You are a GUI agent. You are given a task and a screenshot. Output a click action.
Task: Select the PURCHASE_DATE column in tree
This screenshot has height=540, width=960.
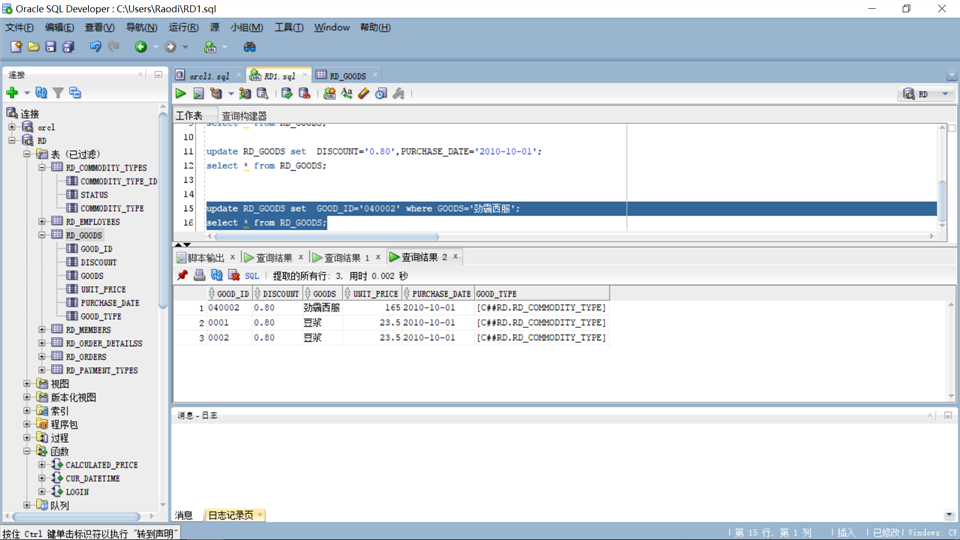point(110,302)
